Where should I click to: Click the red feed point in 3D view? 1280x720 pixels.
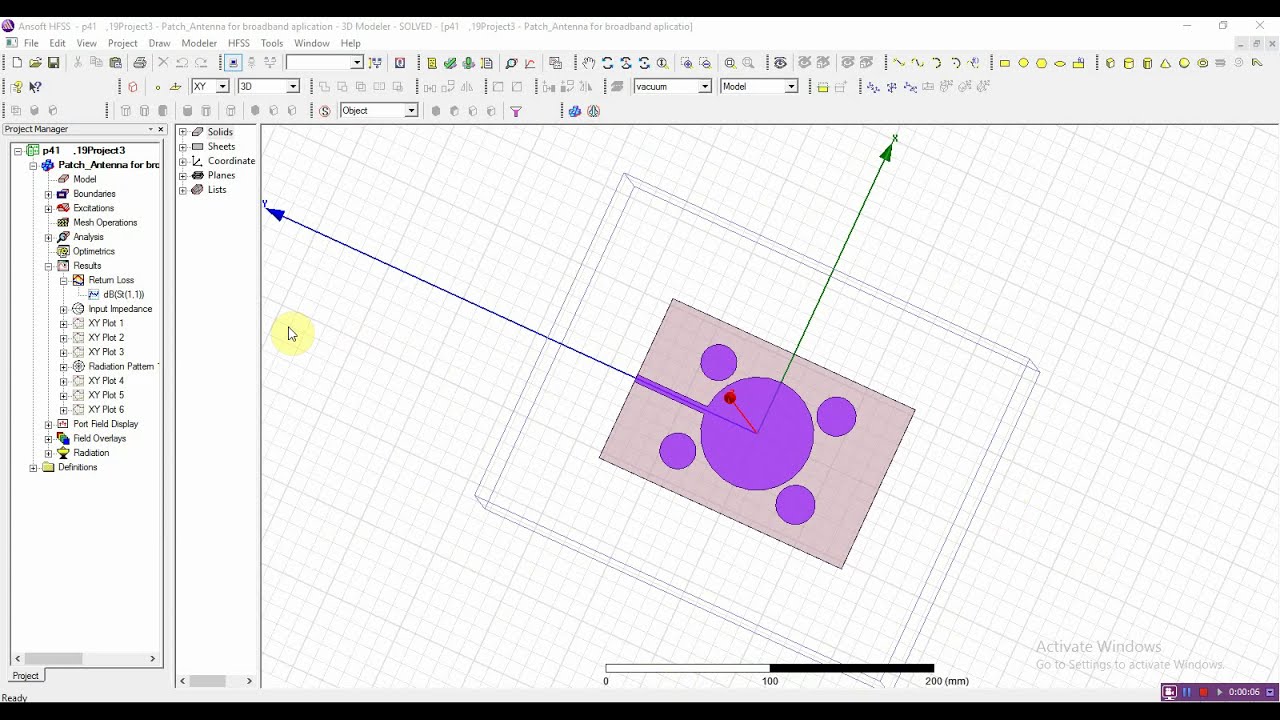[730, 398]
